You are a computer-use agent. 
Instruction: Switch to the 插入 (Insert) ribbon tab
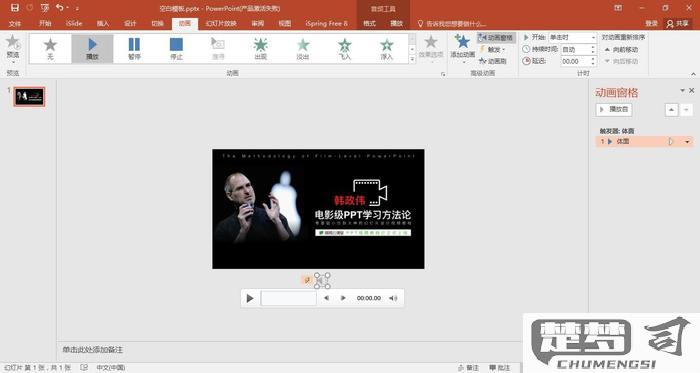pyautogui.click(x=103, y=23)
